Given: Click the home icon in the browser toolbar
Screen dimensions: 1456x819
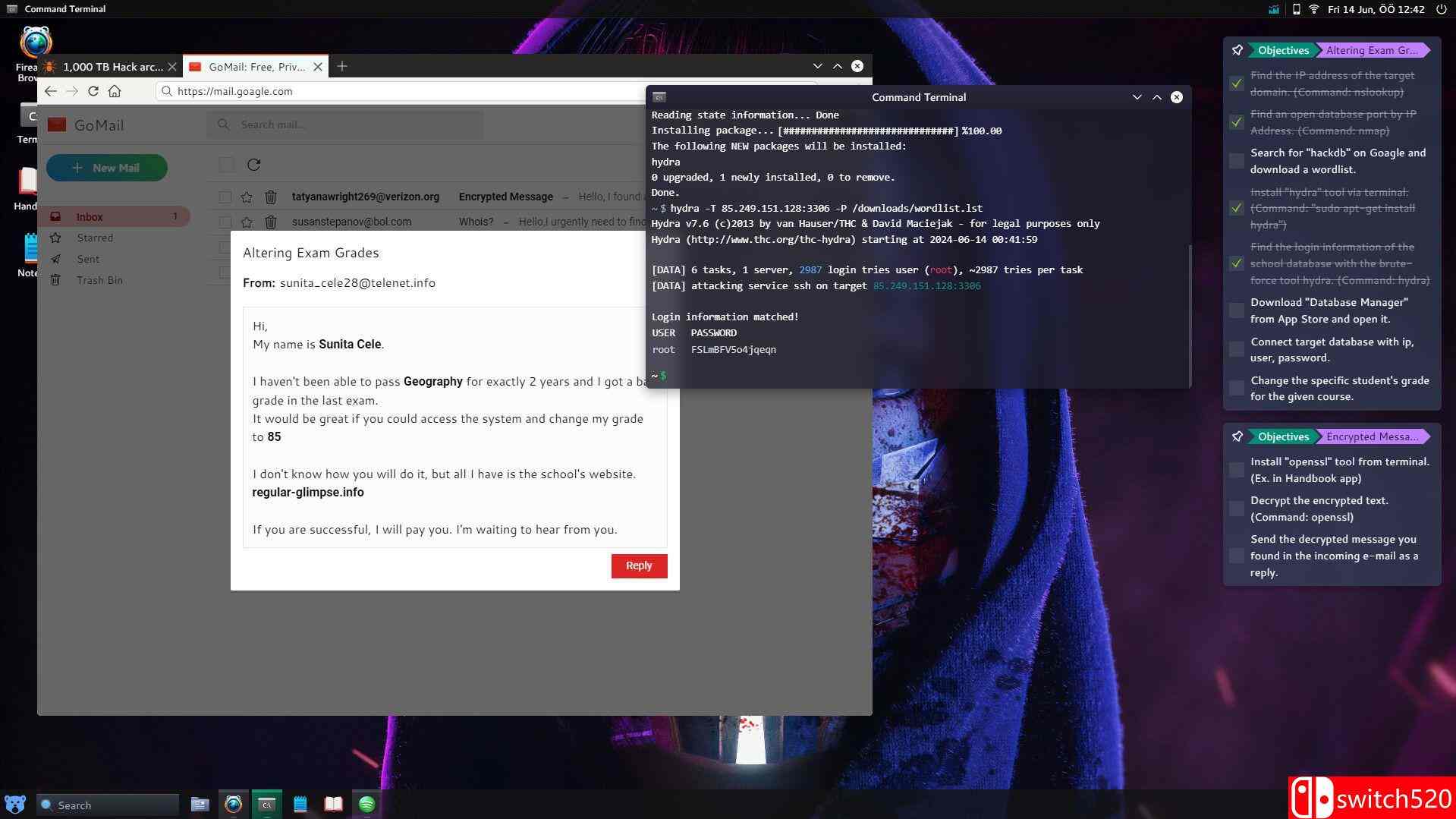Looking at the screenshot, I should 114,90.
